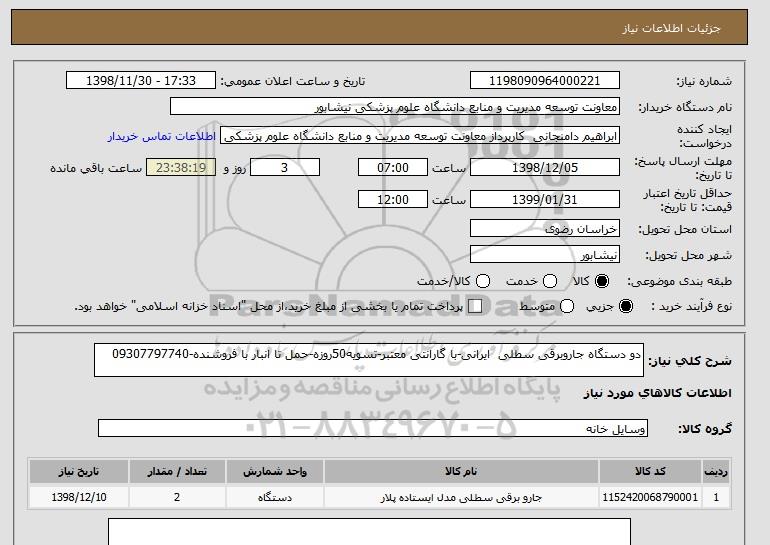Select the کالا radio button
The height and width of the screenshot is (545, 770).
click(x=601, y=281)
